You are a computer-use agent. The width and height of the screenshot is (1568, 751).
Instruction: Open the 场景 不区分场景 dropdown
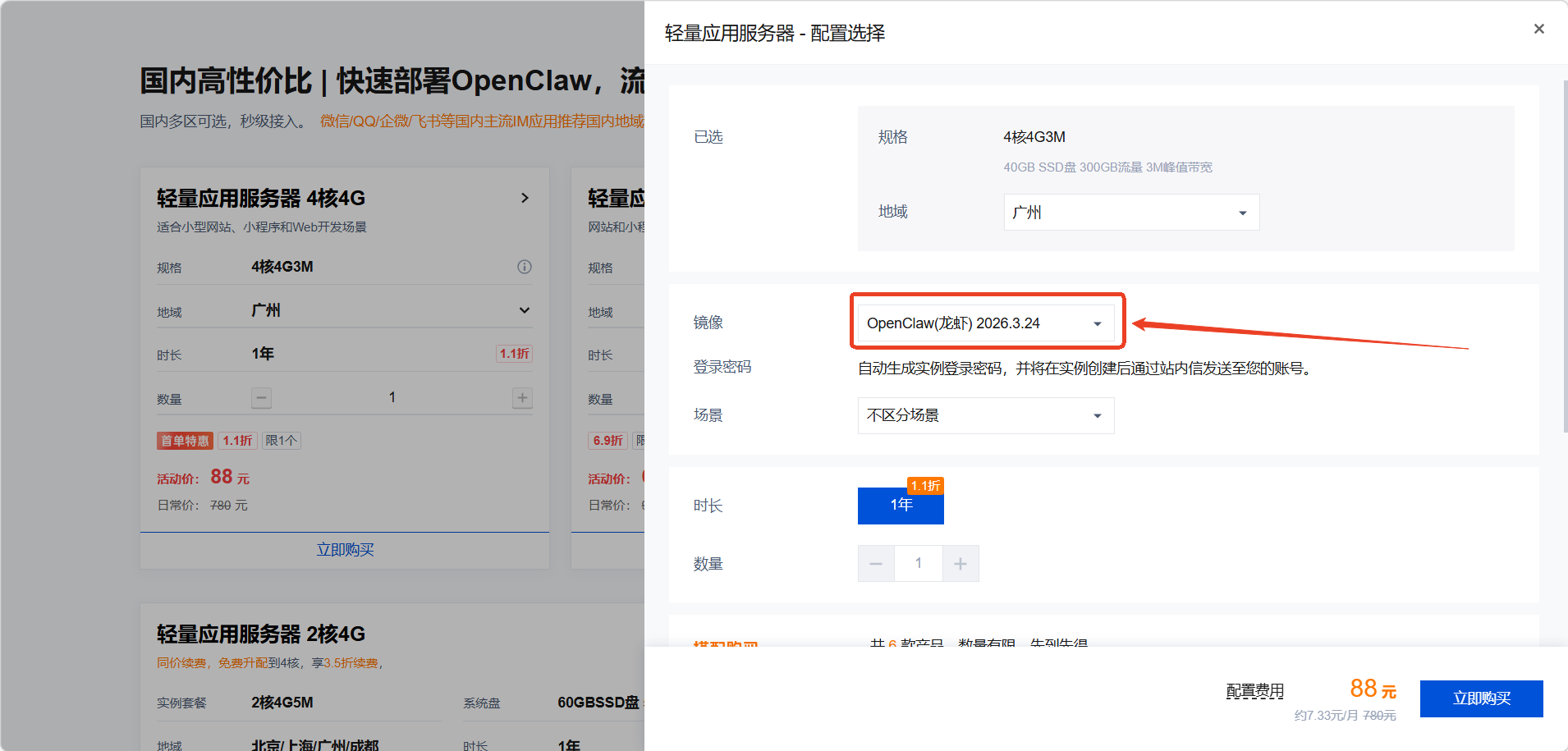click(986, 415)
